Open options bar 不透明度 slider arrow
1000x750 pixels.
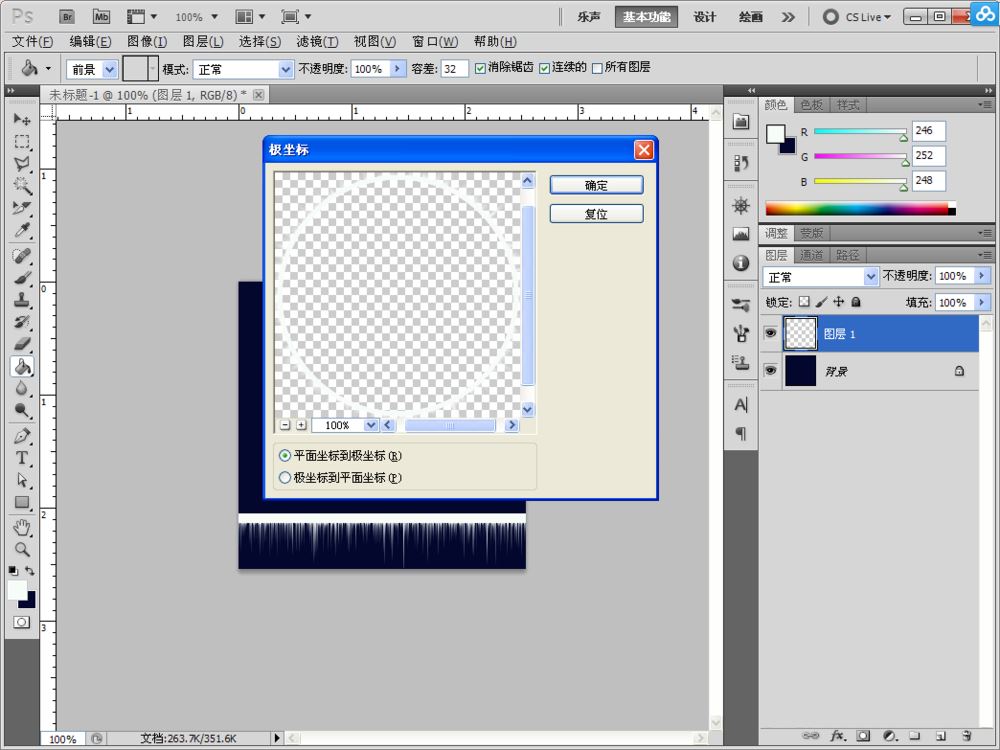(398, 68)
